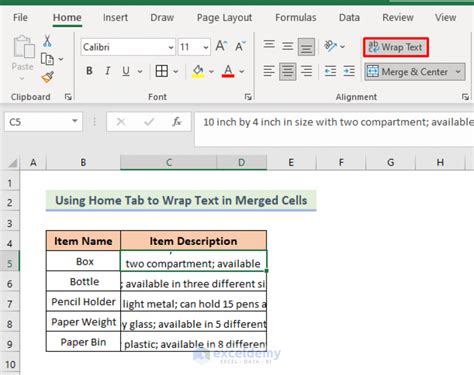
Task: Open the font size dropdown
Action: (206, 47)
